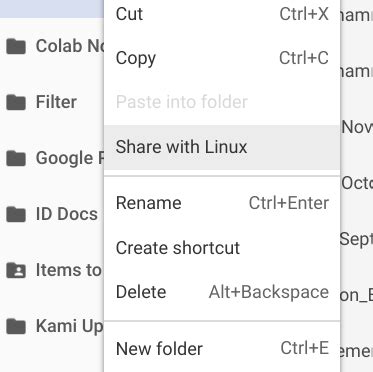The width and height of the screenshot is (373, 372).
Task: Click the file row starting with Nov
Action: click(357, 127)
